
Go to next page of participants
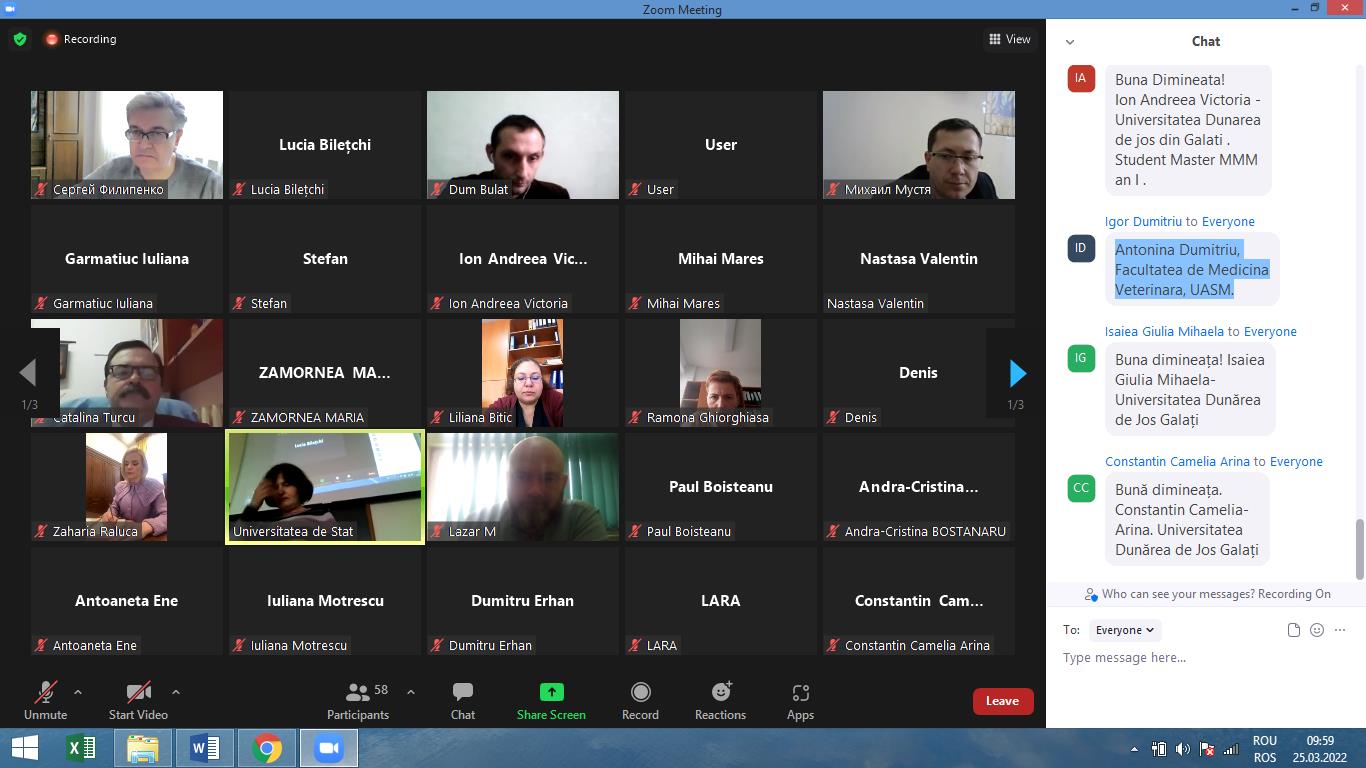click(x=1017, y=374)
